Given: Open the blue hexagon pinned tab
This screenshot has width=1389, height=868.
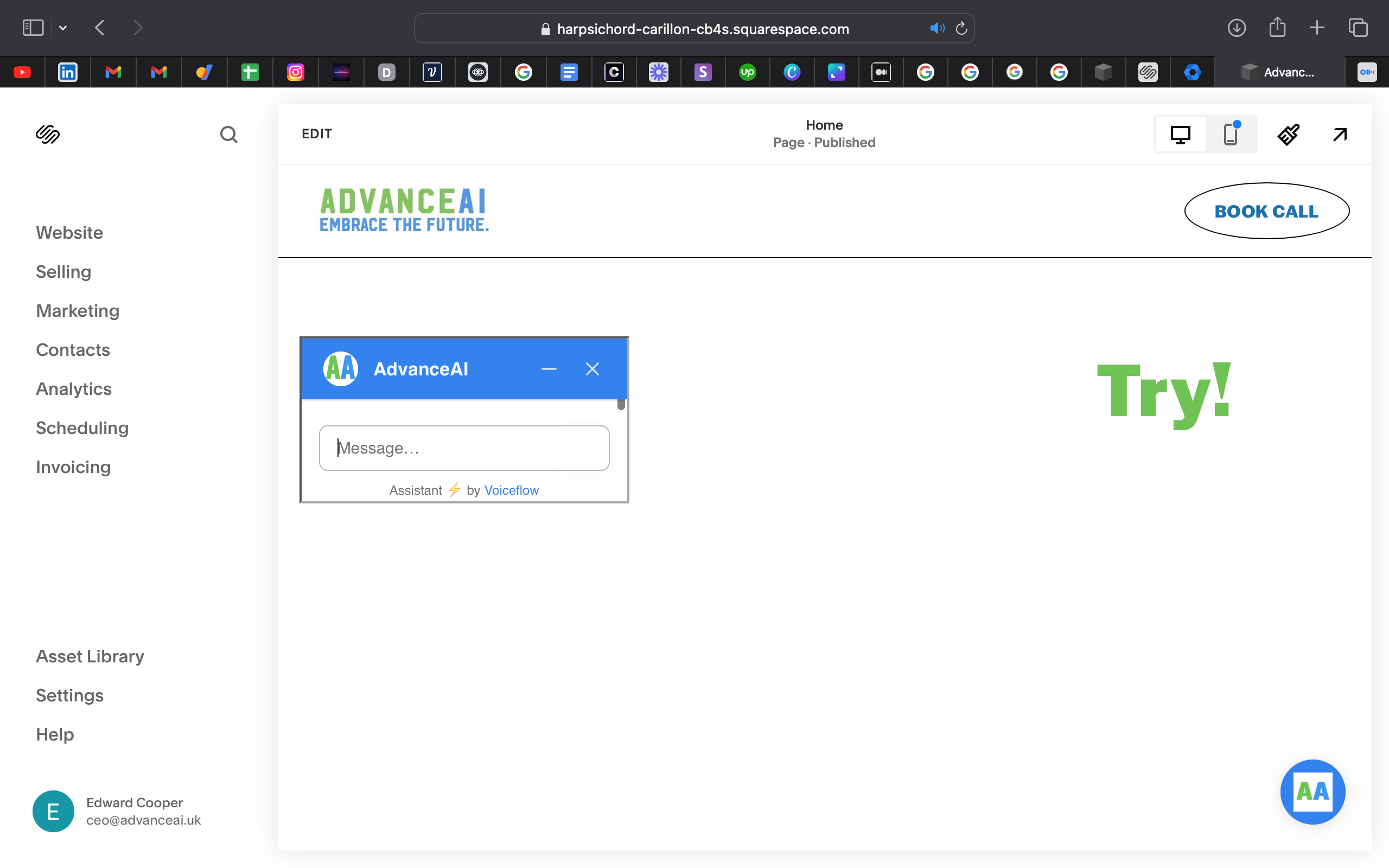Looking at the screenshot, I should point(1192,72).
